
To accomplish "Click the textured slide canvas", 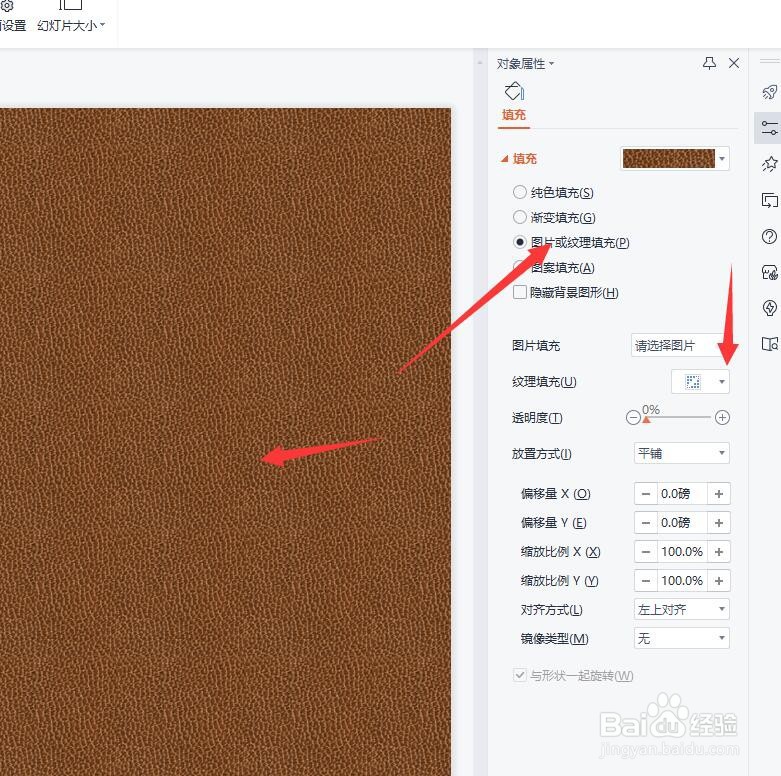I will (225, 442).
